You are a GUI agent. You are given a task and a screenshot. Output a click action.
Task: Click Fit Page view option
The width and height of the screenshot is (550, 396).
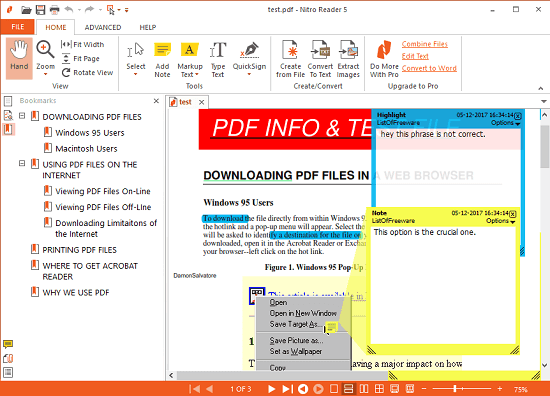tap(81, 59)
